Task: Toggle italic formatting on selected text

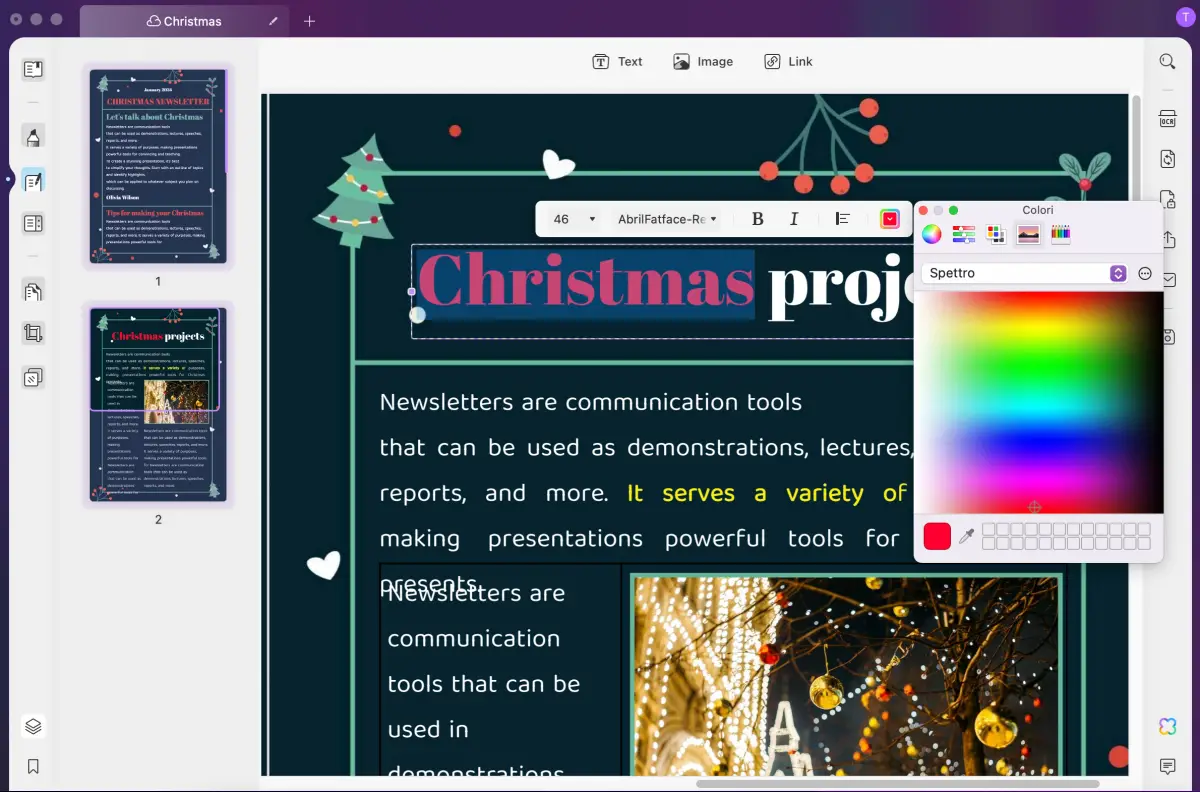Action: coord(794,219)
